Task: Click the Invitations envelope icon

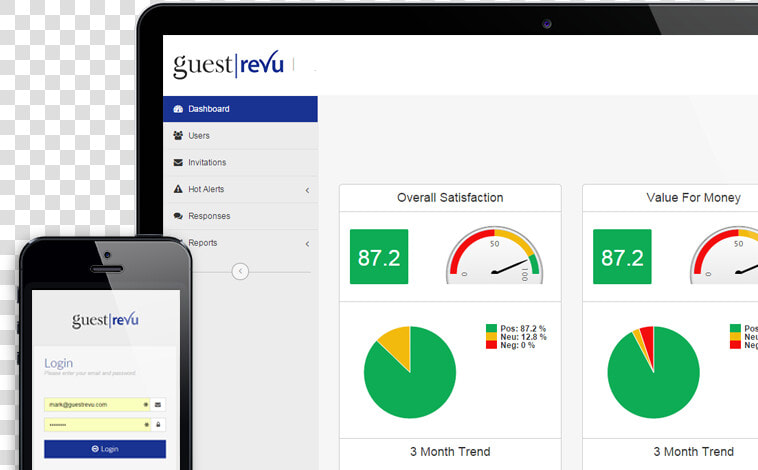Action: click(178, 162)
